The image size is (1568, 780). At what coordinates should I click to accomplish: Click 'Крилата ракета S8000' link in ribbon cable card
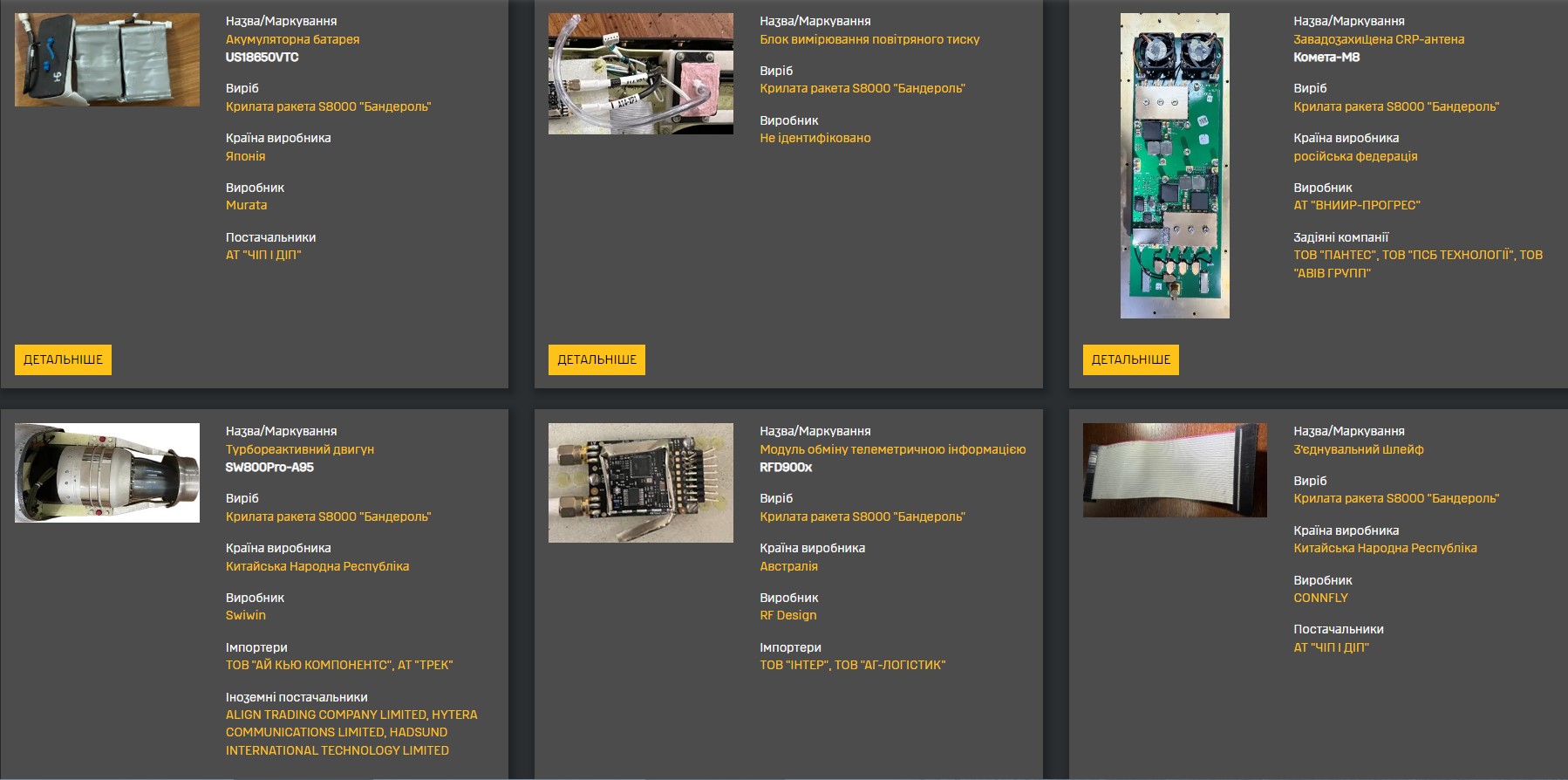pyautogui.click(x=1396, y=498)
